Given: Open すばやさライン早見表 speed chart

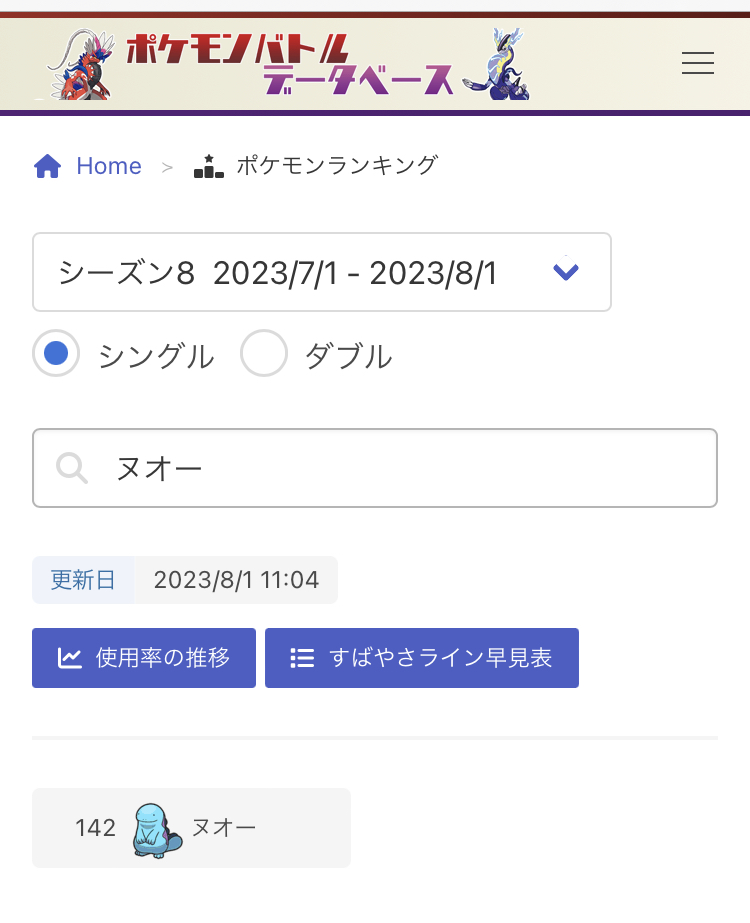Looking at the screenshot, I should (x=440, y=658).
